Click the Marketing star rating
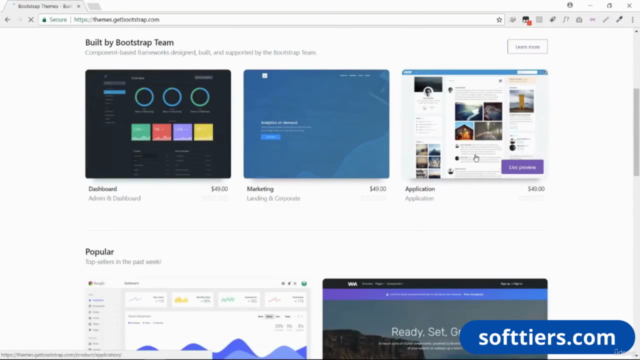This screenshot has height=360, width=640. point(373,198)
